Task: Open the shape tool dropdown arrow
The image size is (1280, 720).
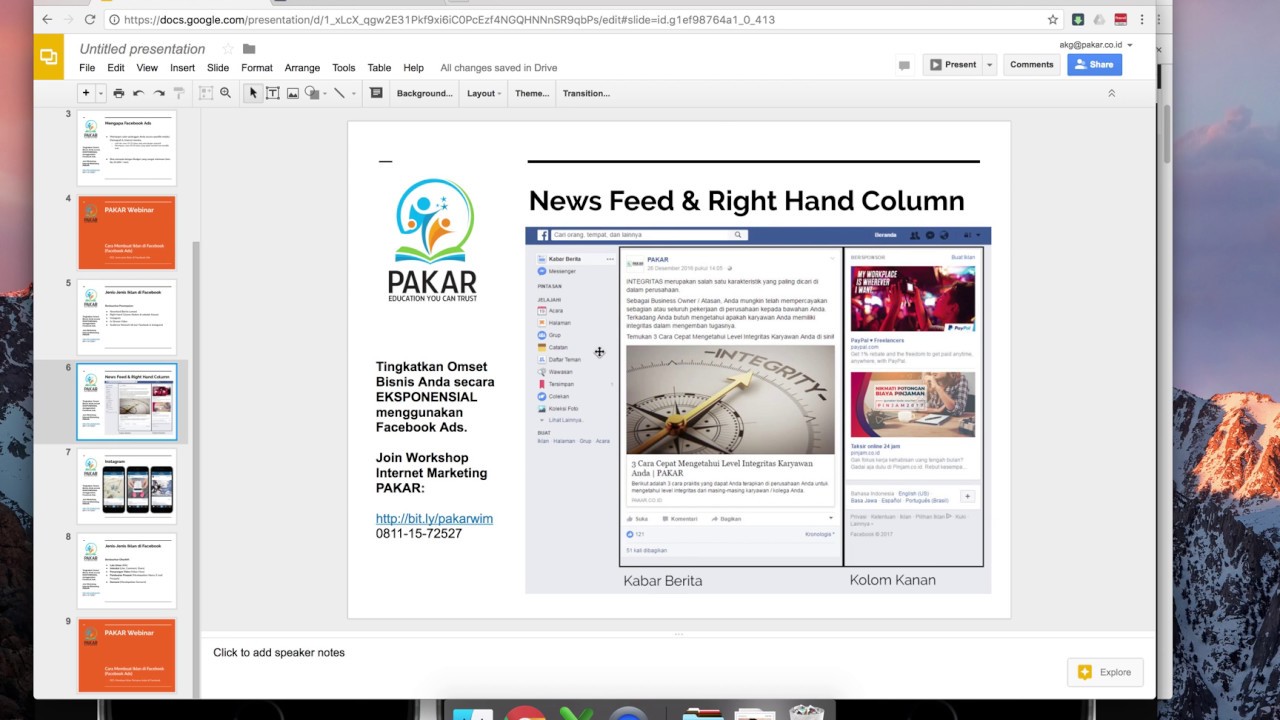Action: [324, 93]
